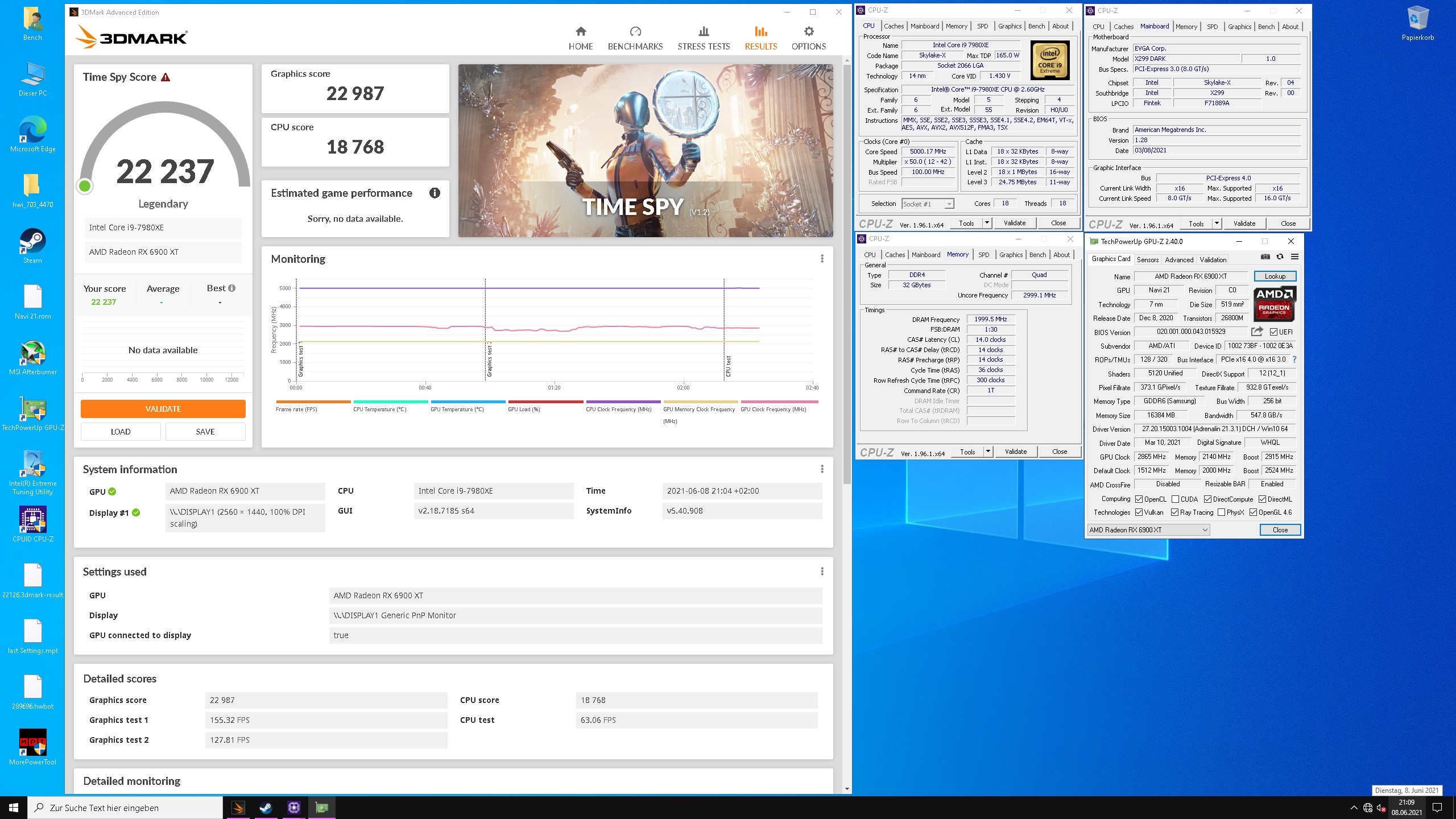This screenshot has height=819, width=1456.
Task: Open the System information three-dot menu
Action: [x=822, y=469]
